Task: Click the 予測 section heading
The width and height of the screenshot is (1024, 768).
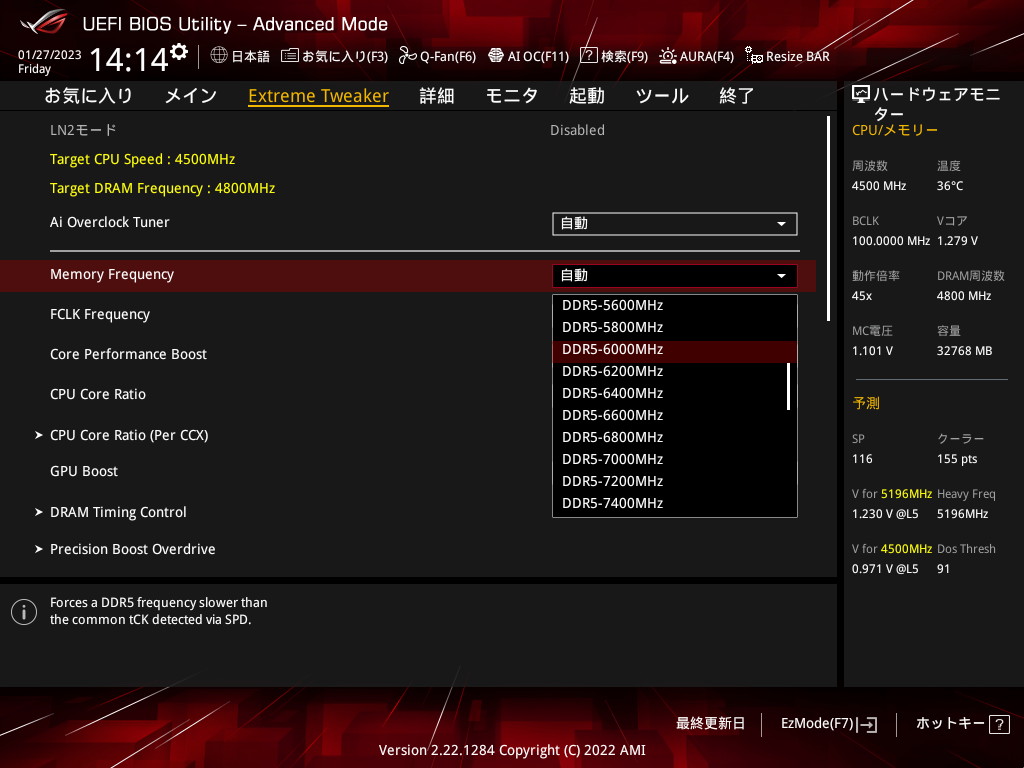Action: 866,404
